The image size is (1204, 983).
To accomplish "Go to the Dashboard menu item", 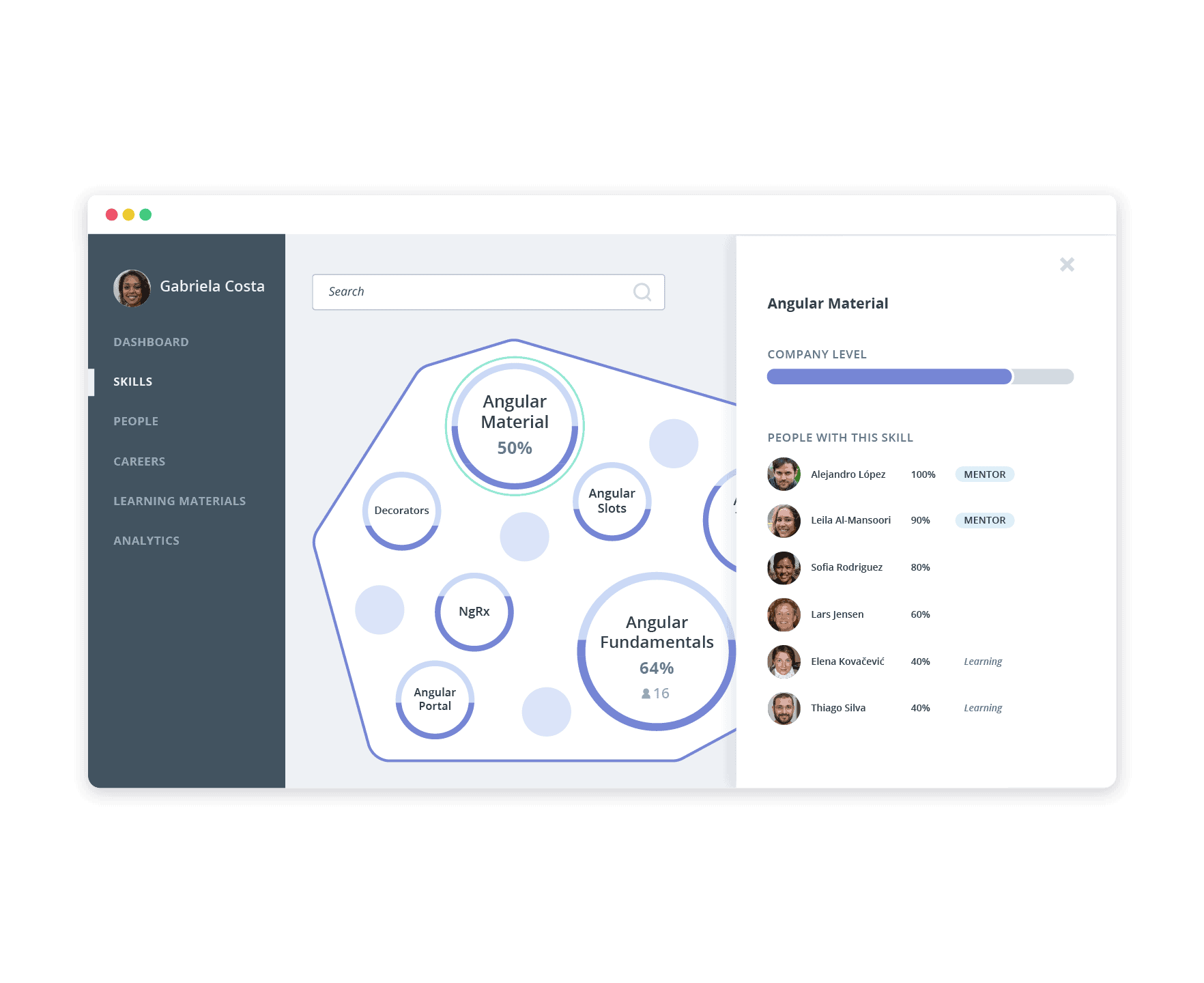I will click(x=151, y=342).
